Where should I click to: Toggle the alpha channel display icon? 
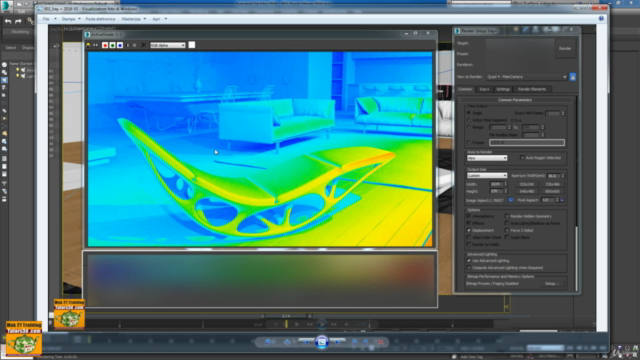pos(127,45)
